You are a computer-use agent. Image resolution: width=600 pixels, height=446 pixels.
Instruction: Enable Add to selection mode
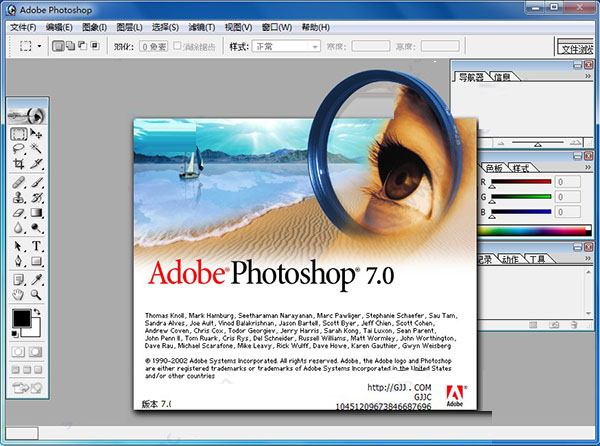(x=70, y=46)
